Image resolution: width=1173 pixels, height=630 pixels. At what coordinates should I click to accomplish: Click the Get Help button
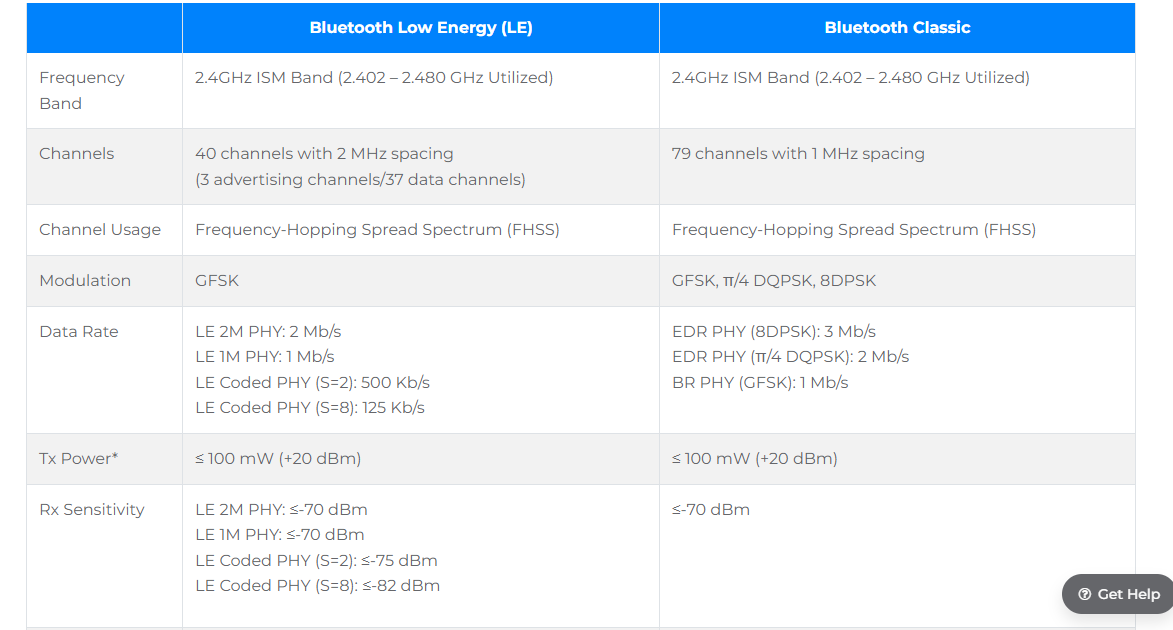[x=1118, y=594]
